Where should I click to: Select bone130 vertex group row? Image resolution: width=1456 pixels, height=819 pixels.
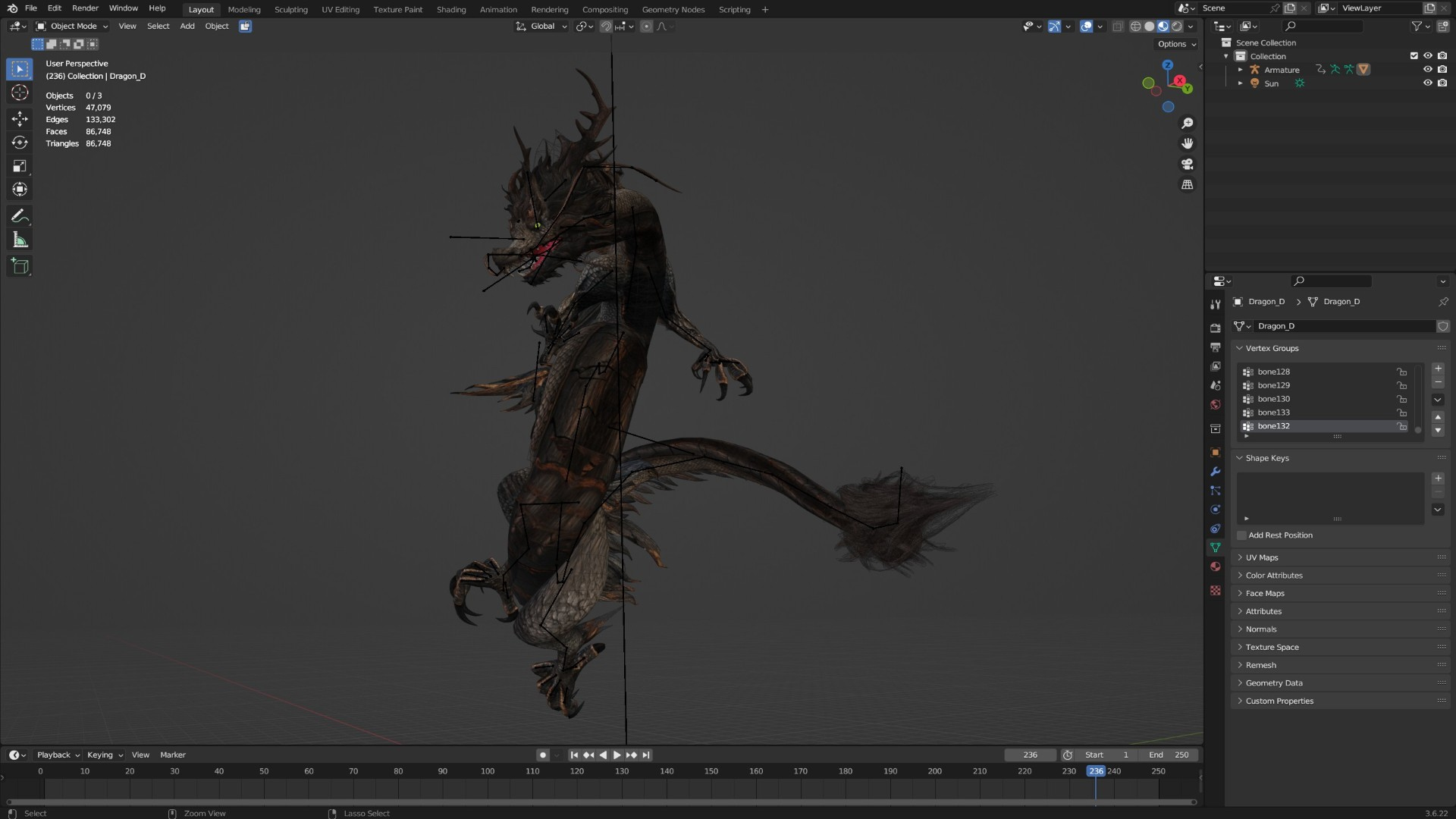pyautogui.click(x=1325, y=400)
